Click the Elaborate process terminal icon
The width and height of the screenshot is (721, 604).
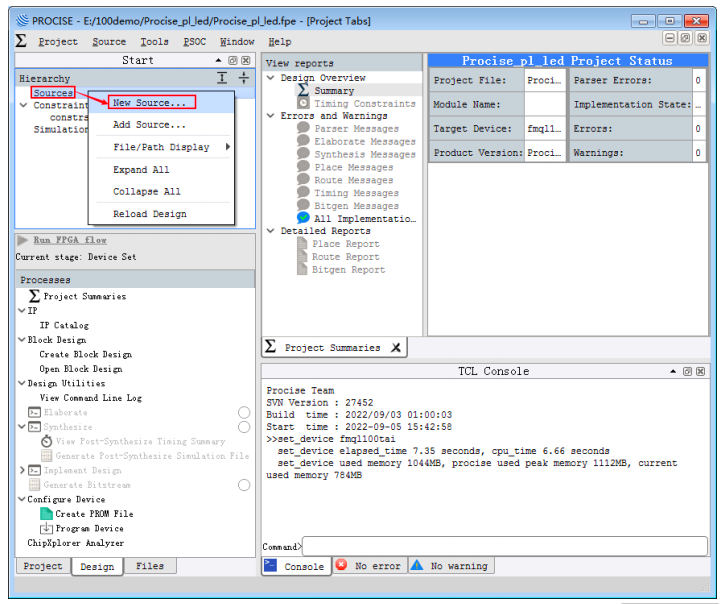click(34, 412)
